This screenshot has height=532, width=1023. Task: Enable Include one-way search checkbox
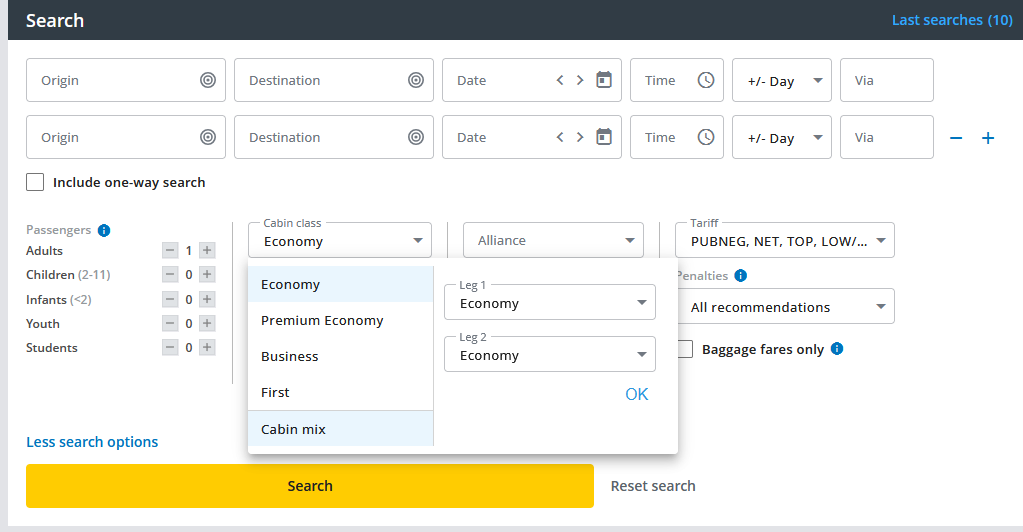(x=36, y=182)
